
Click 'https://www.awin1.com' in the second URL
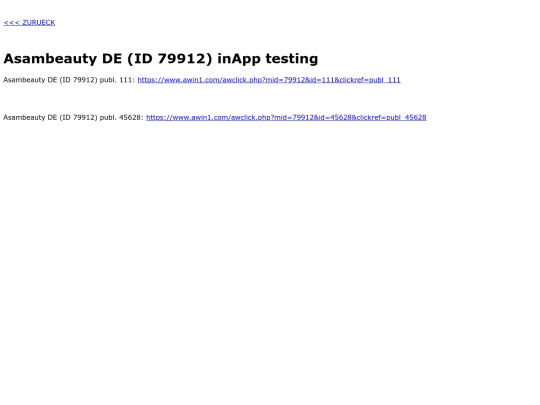point(187,117)
